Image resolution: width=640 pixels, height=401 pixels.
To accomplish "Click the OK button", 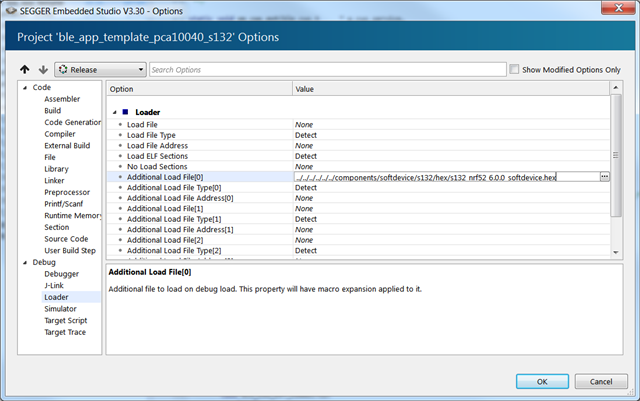I will (542, 381).
